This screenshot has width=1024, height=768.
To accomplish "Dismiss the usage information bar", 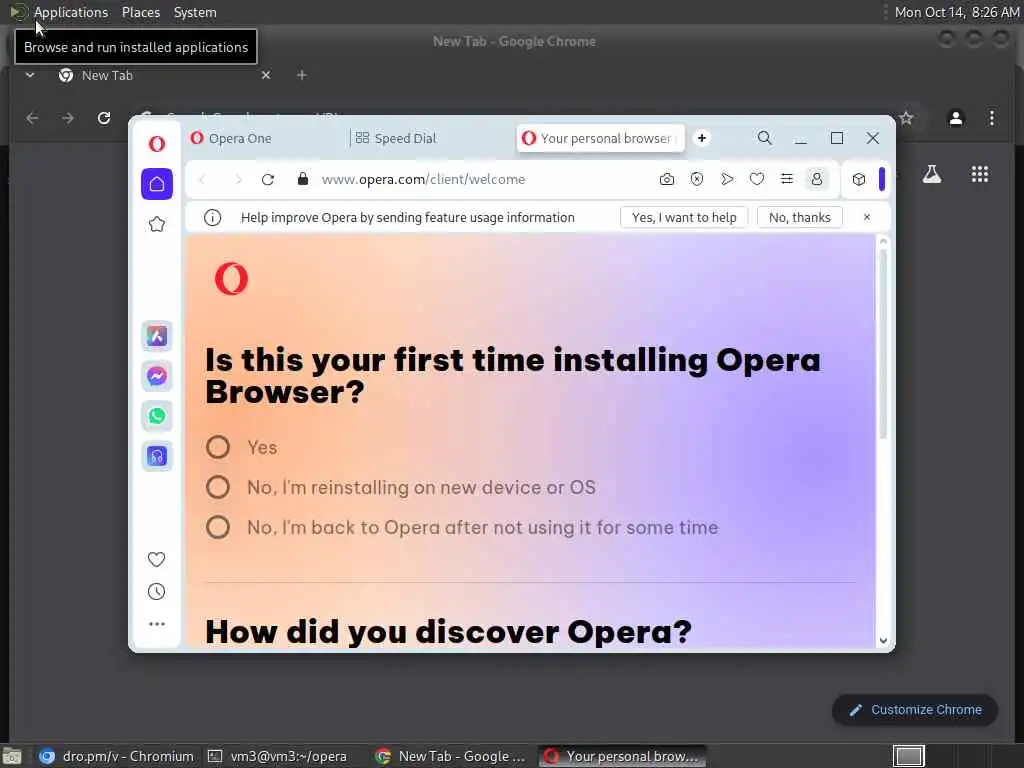I will pyautogui.click(x=867, y=217).
